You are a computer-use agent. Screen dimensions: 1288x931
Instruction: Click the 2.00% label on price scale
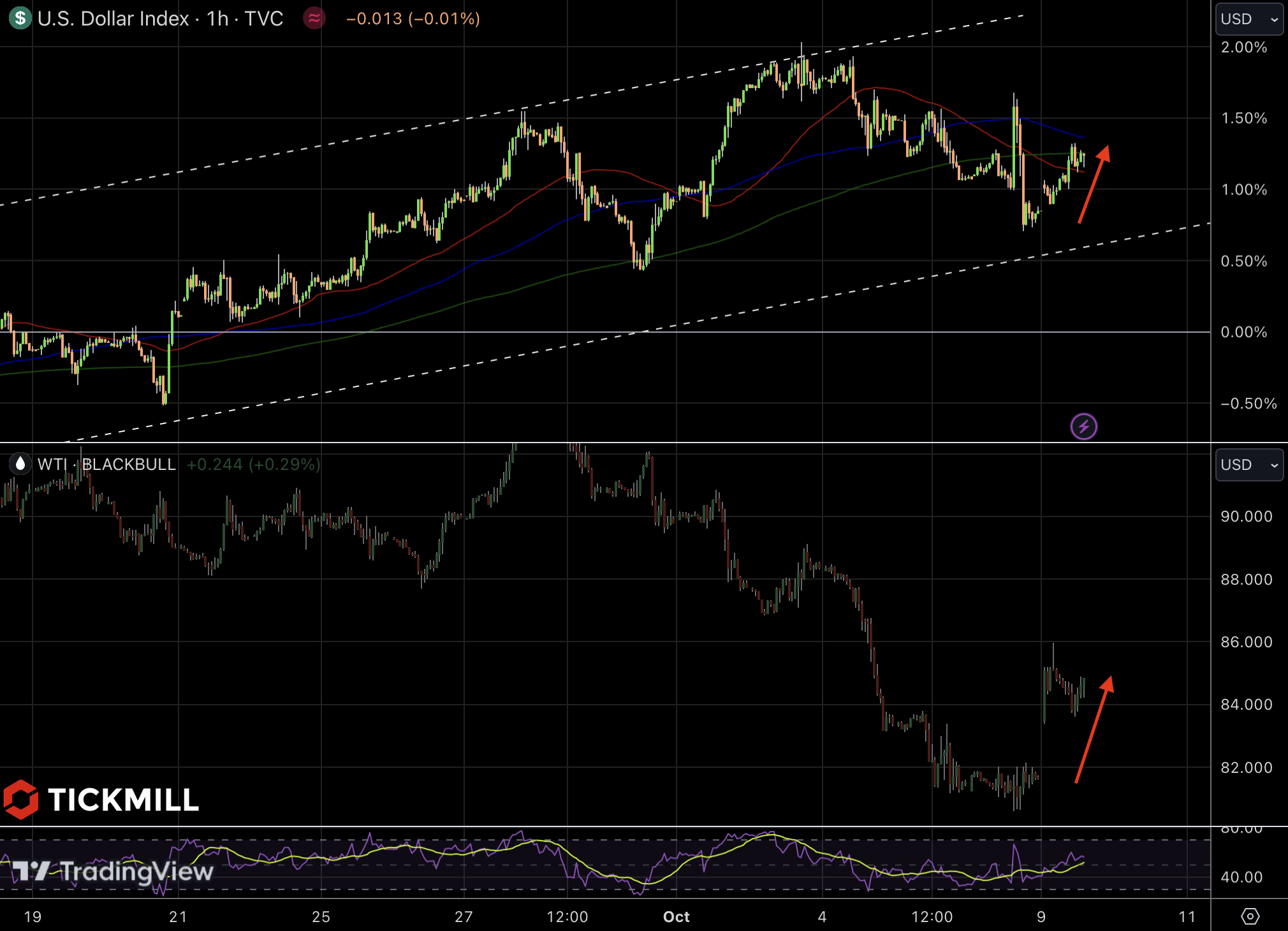1243,47
